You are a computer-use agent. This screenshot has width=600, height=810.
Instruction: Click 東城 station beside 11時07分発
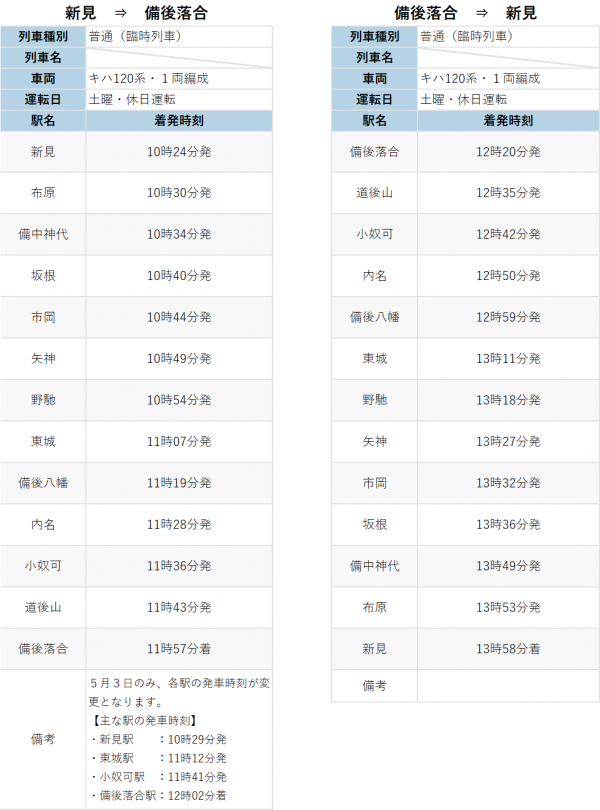click(43, 442)
